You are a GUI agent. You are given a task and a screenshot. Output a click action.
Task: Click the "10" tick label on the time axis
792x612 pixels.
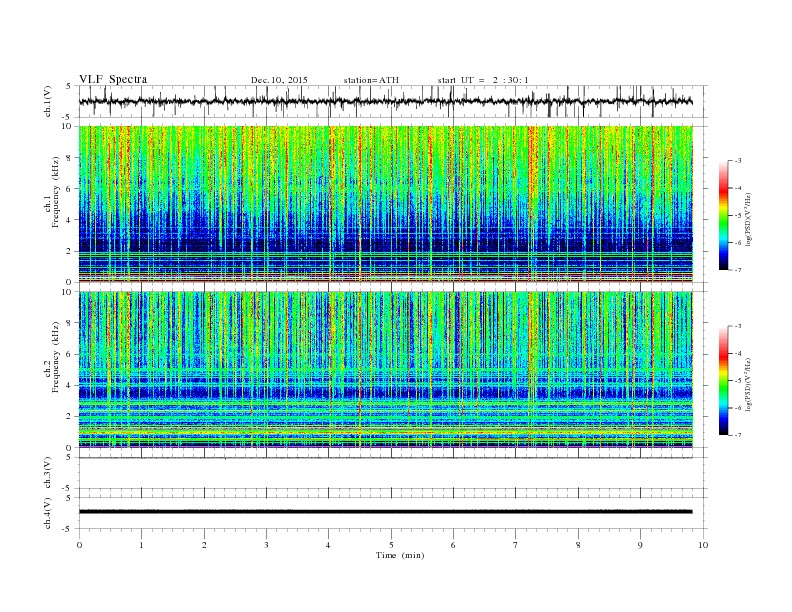click(x=703, y=545)
